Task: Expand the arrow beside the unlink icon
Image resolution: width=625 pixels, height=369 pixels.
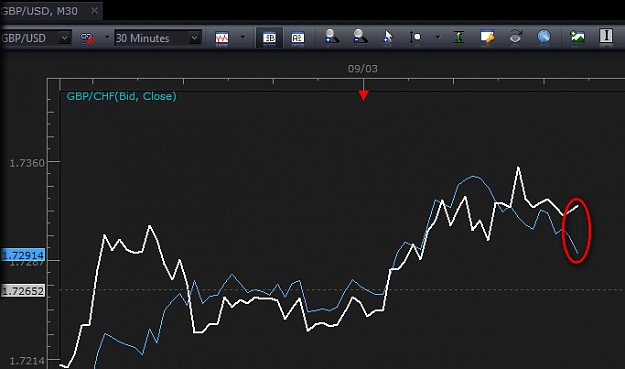Action: (107, 37)
